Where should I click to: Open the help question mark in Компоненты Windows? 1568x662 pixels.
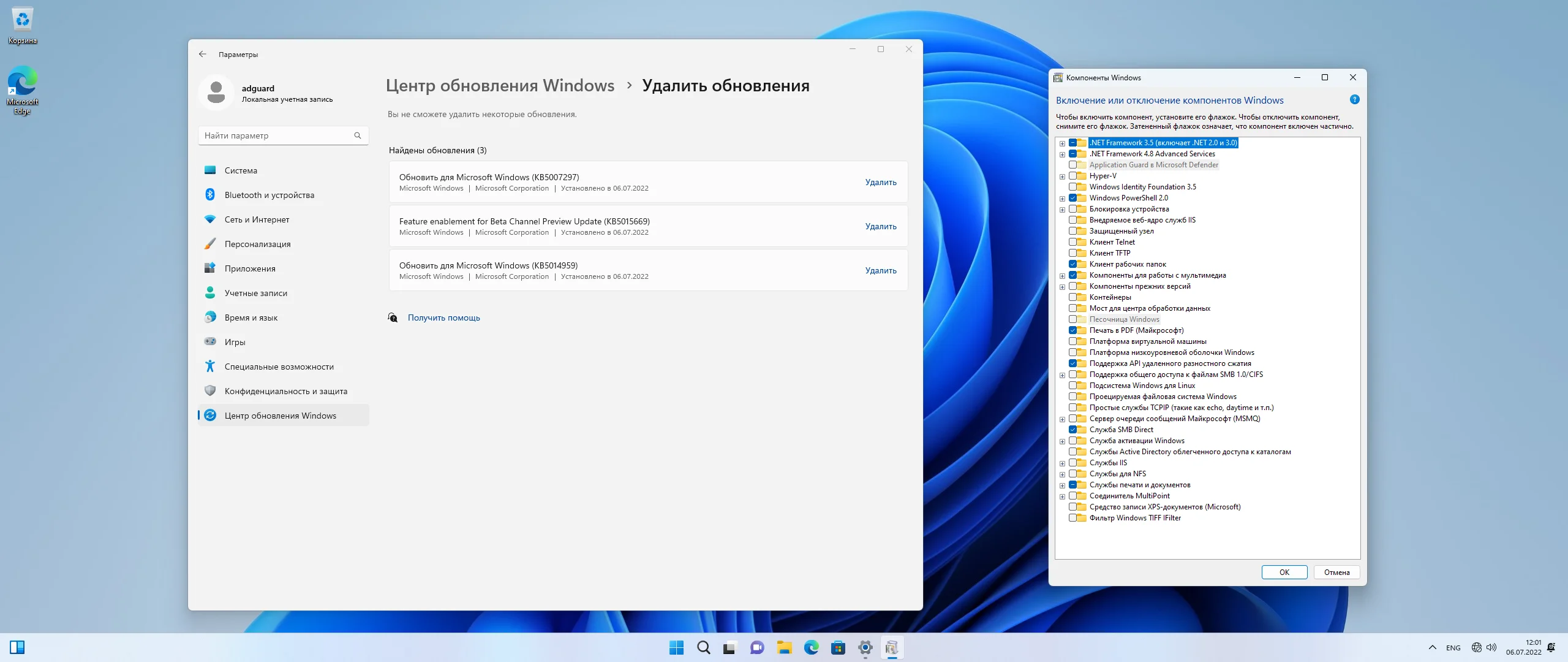click(x=1354, y=99)
